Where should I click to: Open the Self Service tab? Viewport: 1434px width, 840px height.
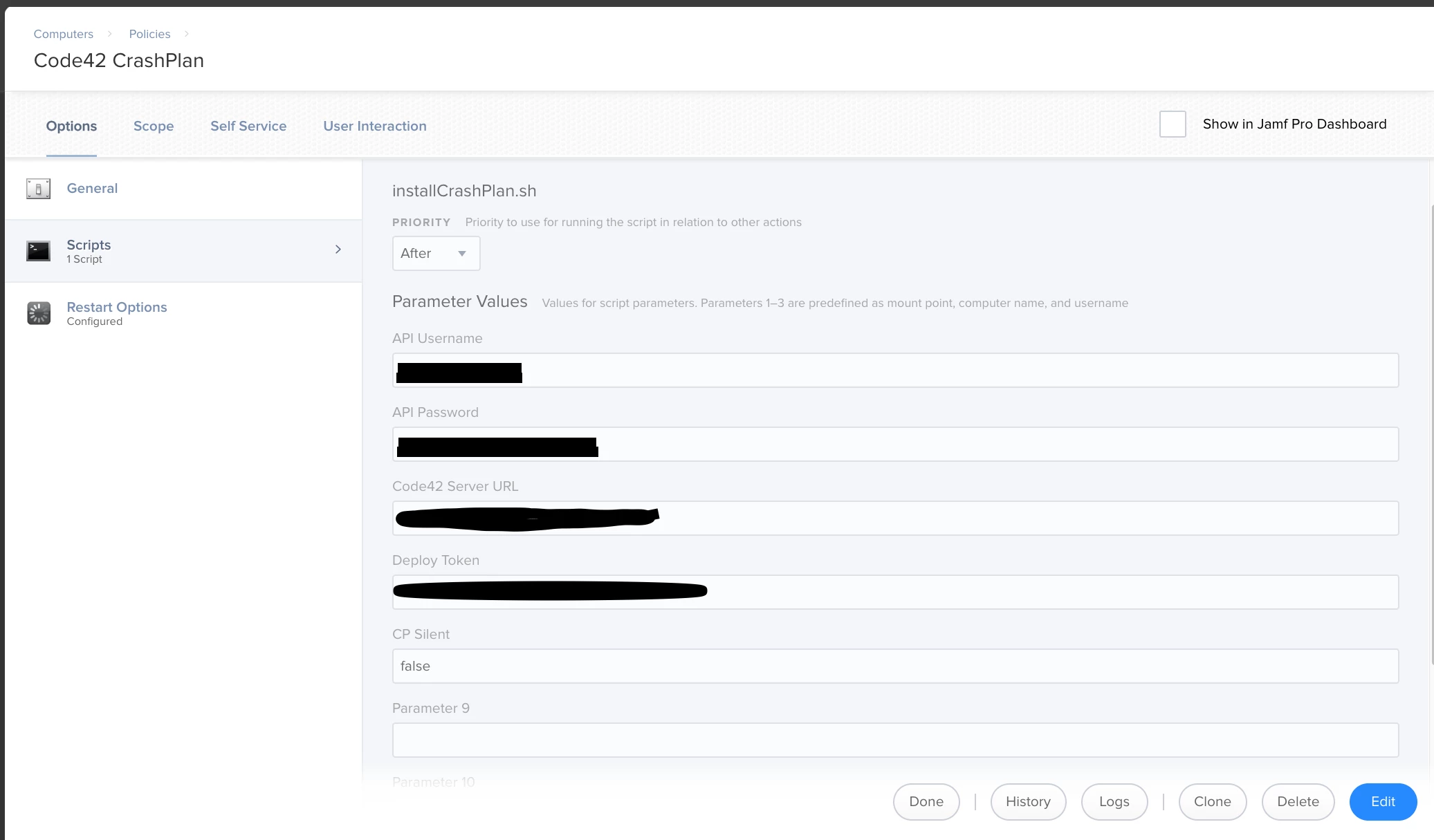coord(248,126)
